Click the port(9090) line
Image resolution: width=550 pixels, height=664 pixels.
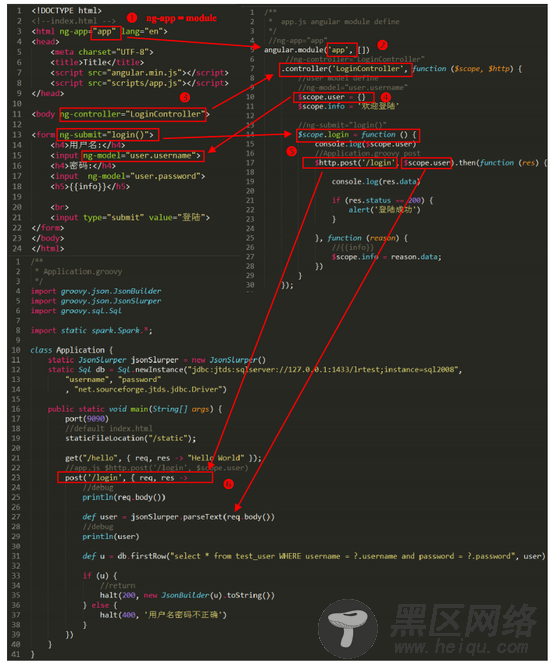coord(87,419)
